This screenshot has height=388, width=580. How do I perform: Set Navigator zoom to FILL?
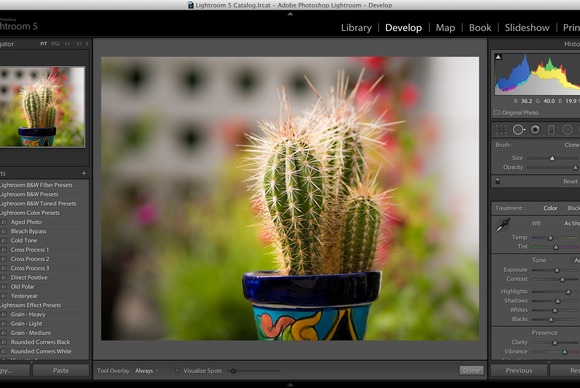tap(55, 44)
